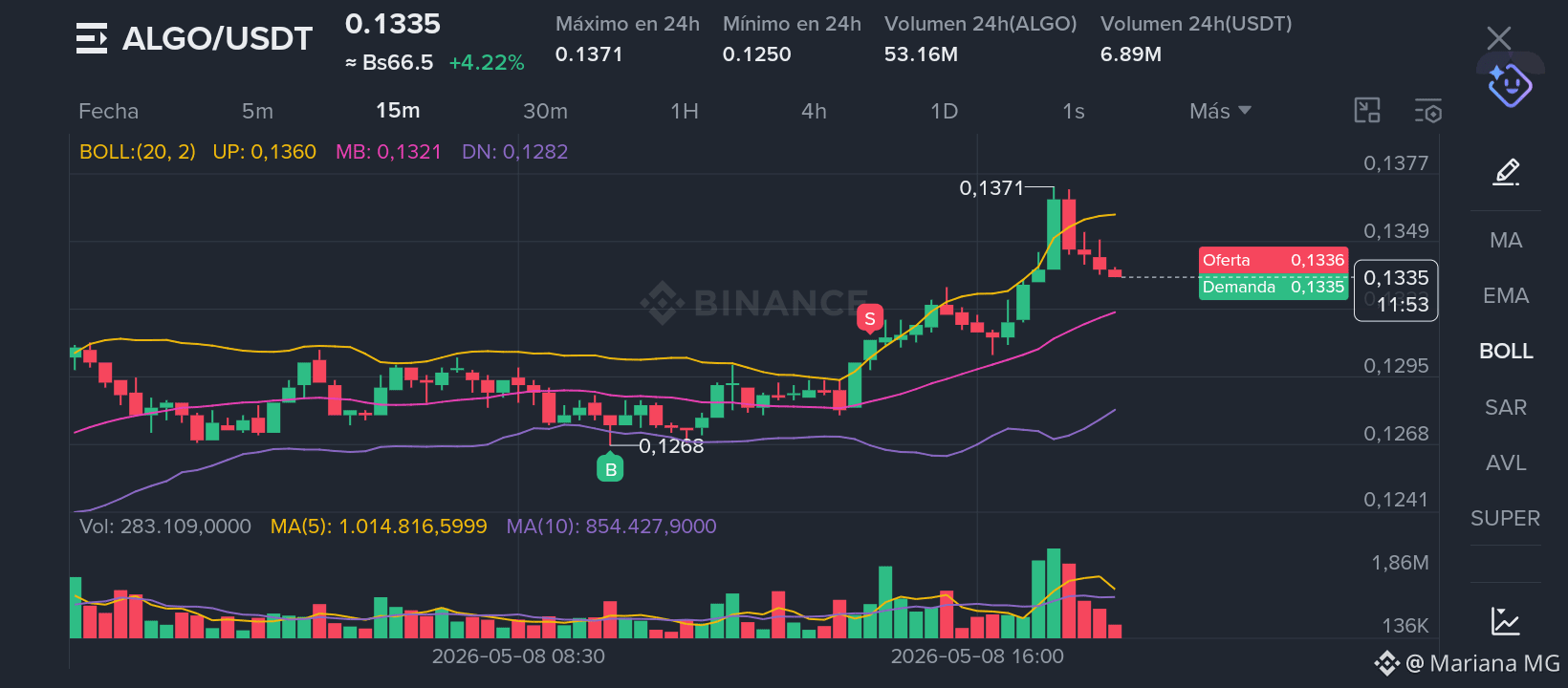Viewport: 1568px width, 688px height.
Task: Click the 0,1371 high price label
Action: click(x=991, y=188)
